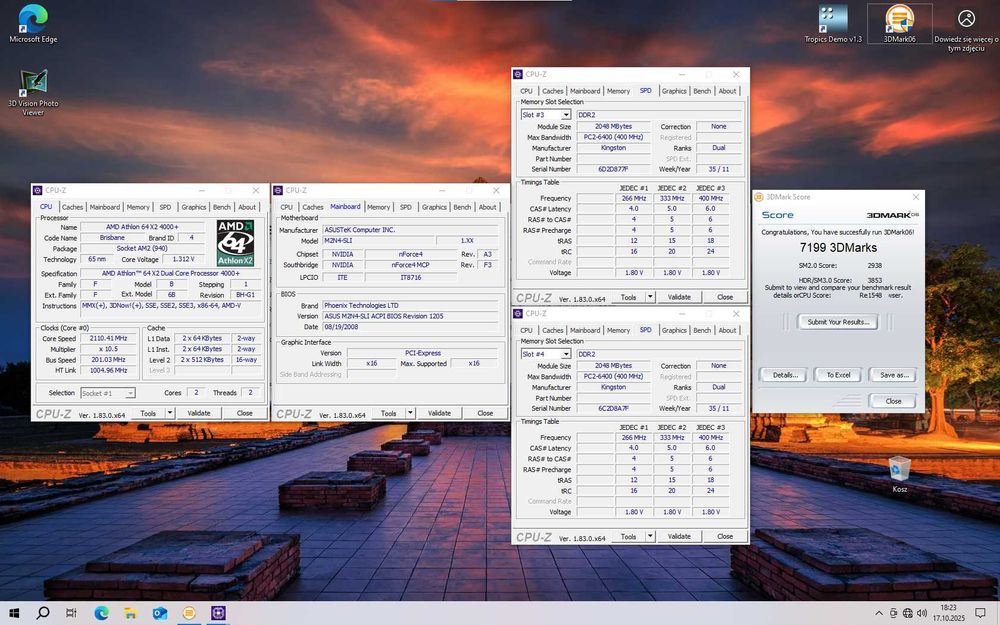The height and width of the screenshot is (625, 1000).
Task: Open the Windows Start menu
Action: click(13, 613)
